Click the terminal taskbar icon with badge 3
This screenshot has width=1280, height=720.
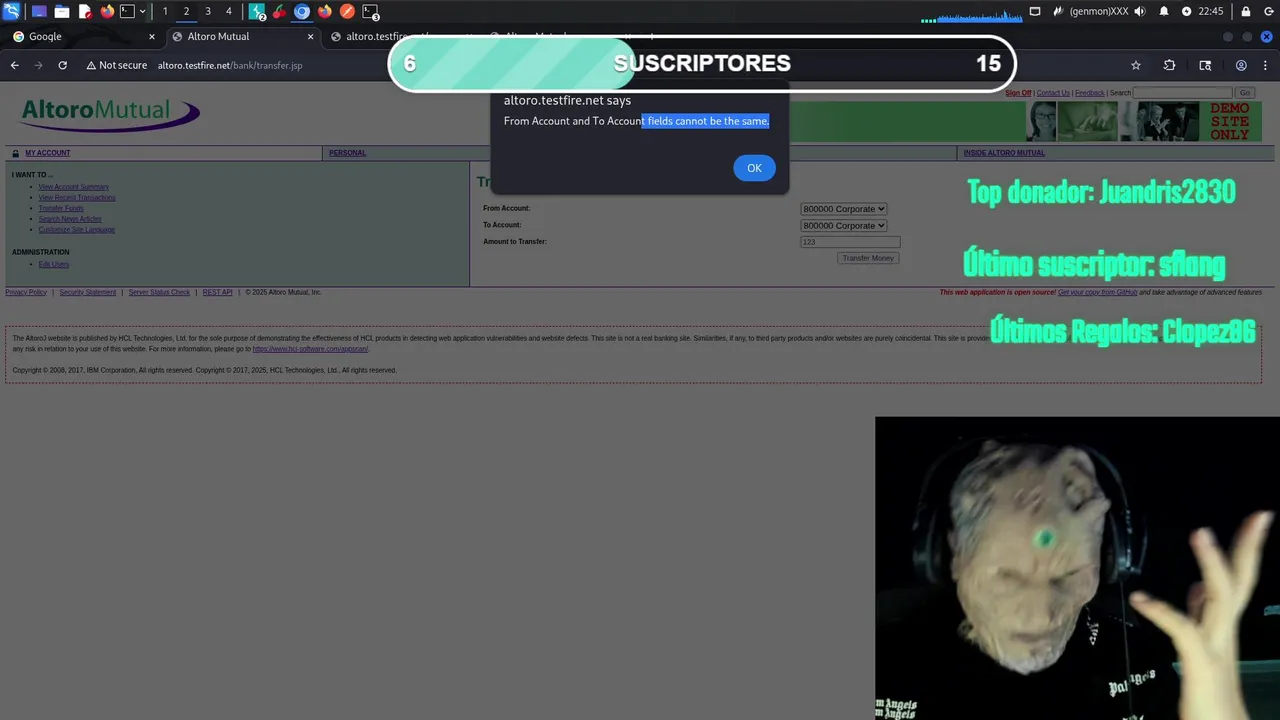coord(371,12)
